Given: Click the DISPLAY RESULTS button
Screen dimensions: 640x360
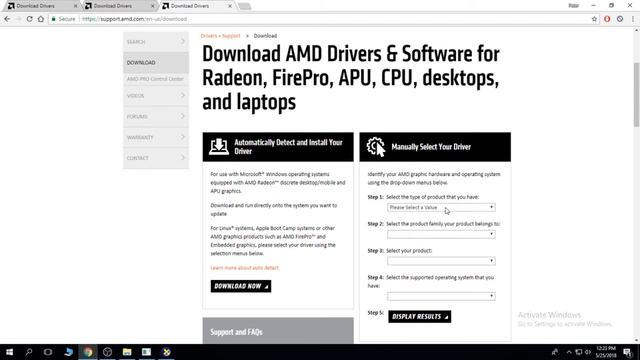Looking at the screenshot, I should coord(420,316).
